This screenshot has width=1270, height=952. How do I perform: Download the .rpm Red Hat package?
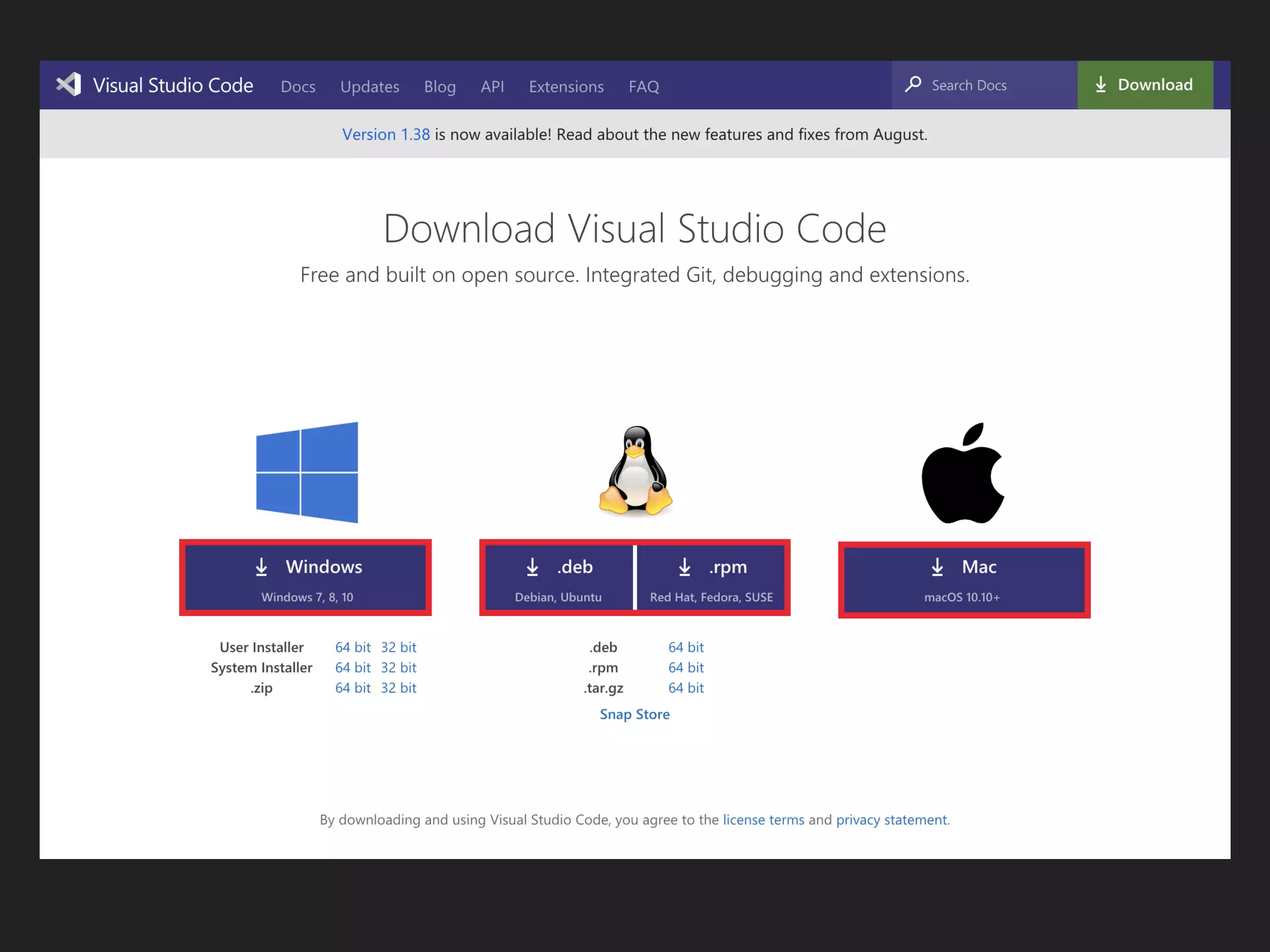711,578
